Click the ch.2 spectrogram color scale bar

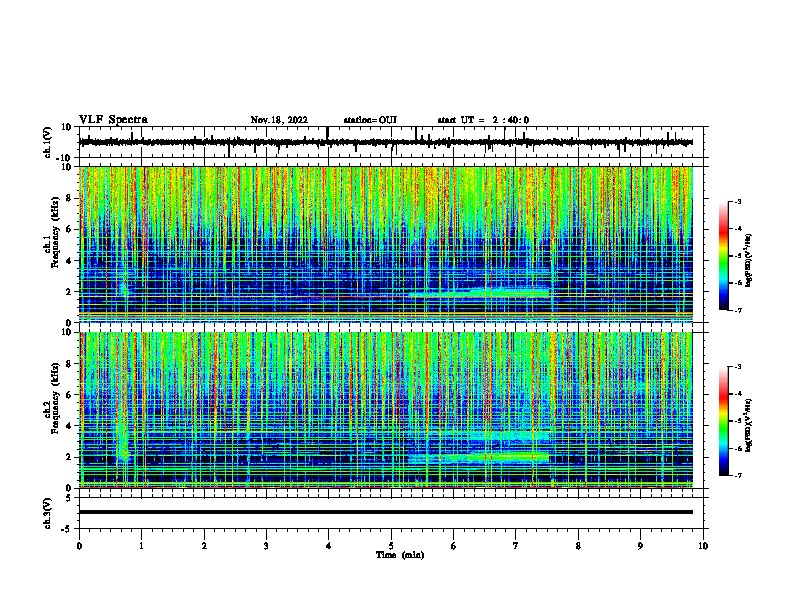pyautogui.click(x=724, y=421)
